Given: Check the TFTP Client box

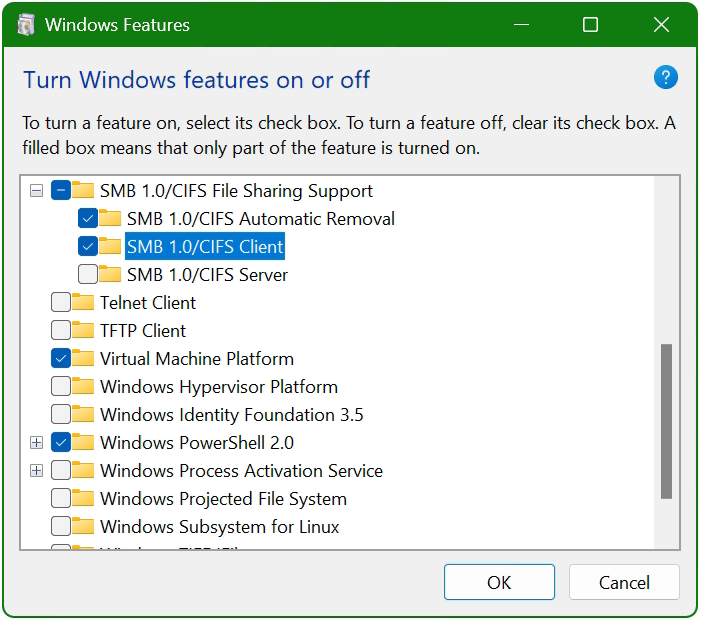Looking at the screenshot, I should (61, 330).
